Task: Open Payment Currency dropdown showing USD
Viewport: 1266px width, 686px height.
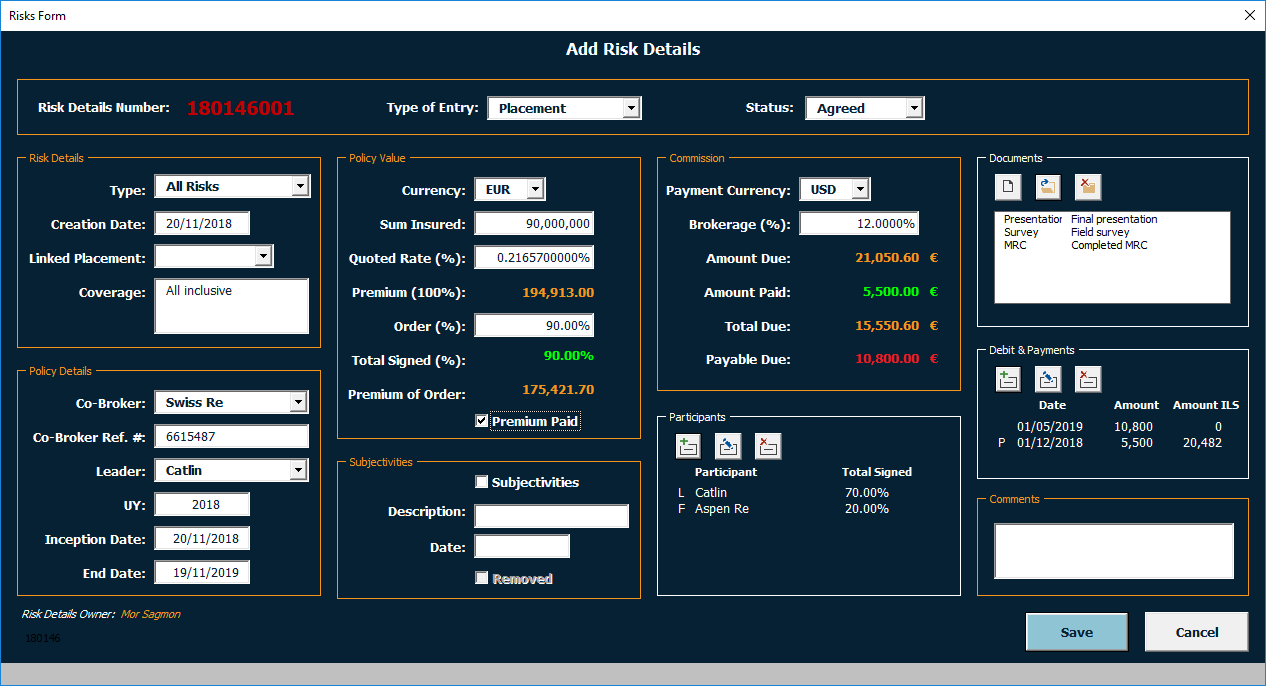Action: tap(860, 189)
